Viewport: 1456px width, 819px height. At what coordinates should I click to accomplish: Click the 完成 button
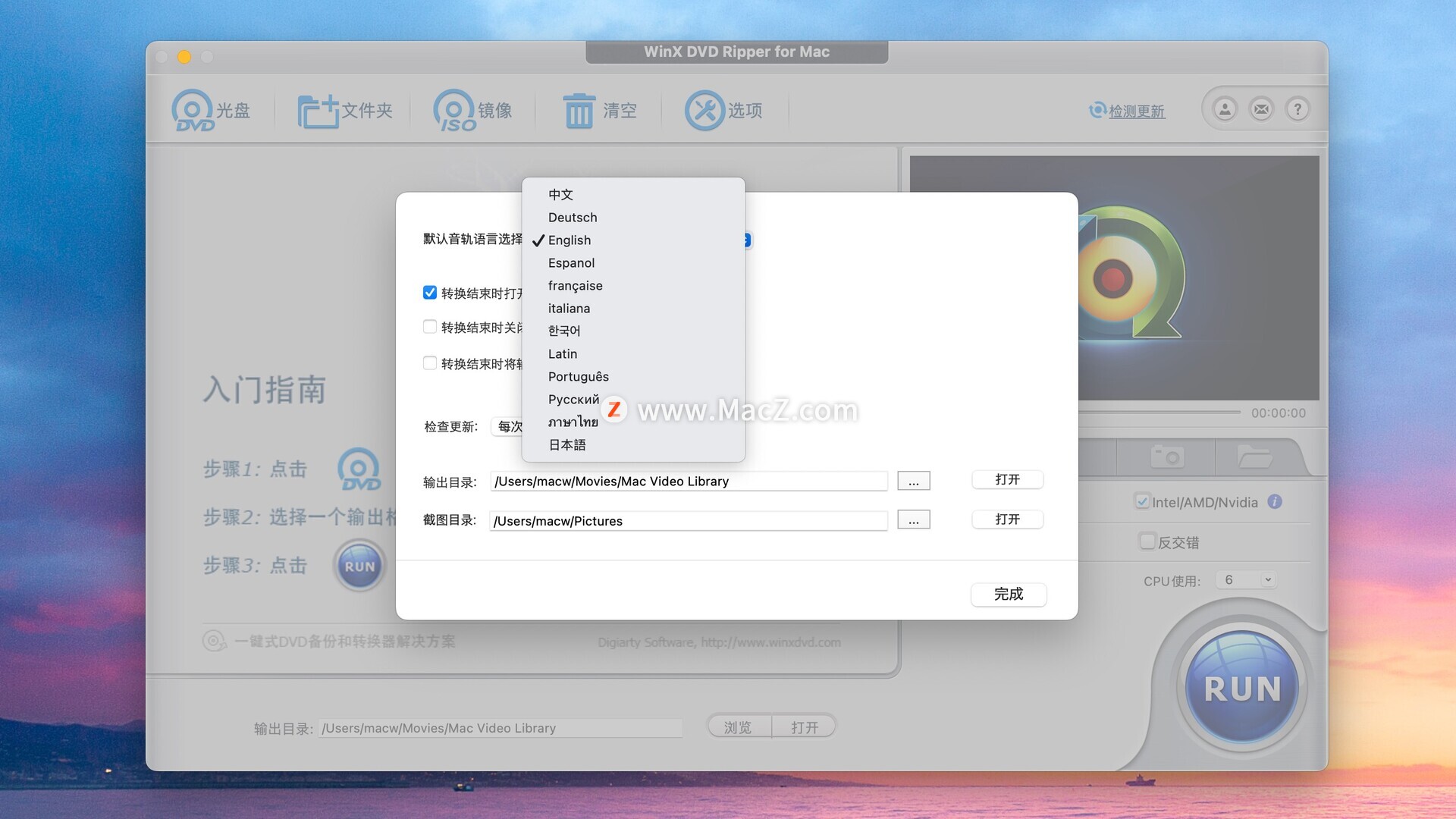1008,594
